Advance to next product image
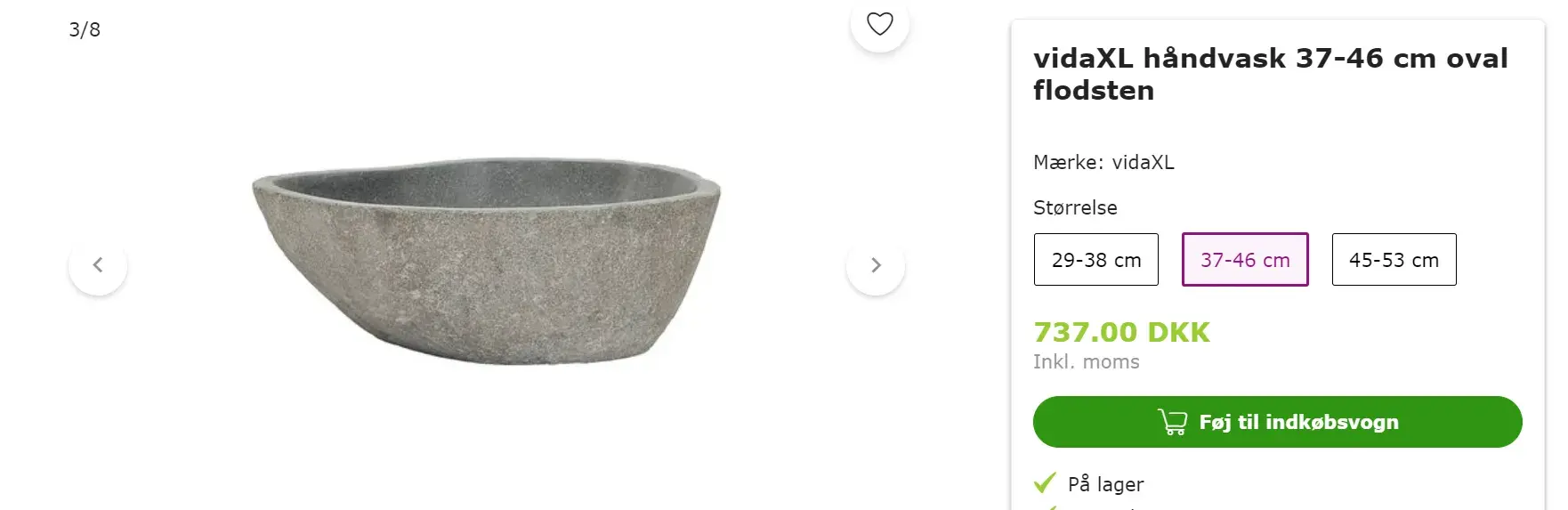The height and width of the screenshot is (510, 1568). (x=876, y=265)
